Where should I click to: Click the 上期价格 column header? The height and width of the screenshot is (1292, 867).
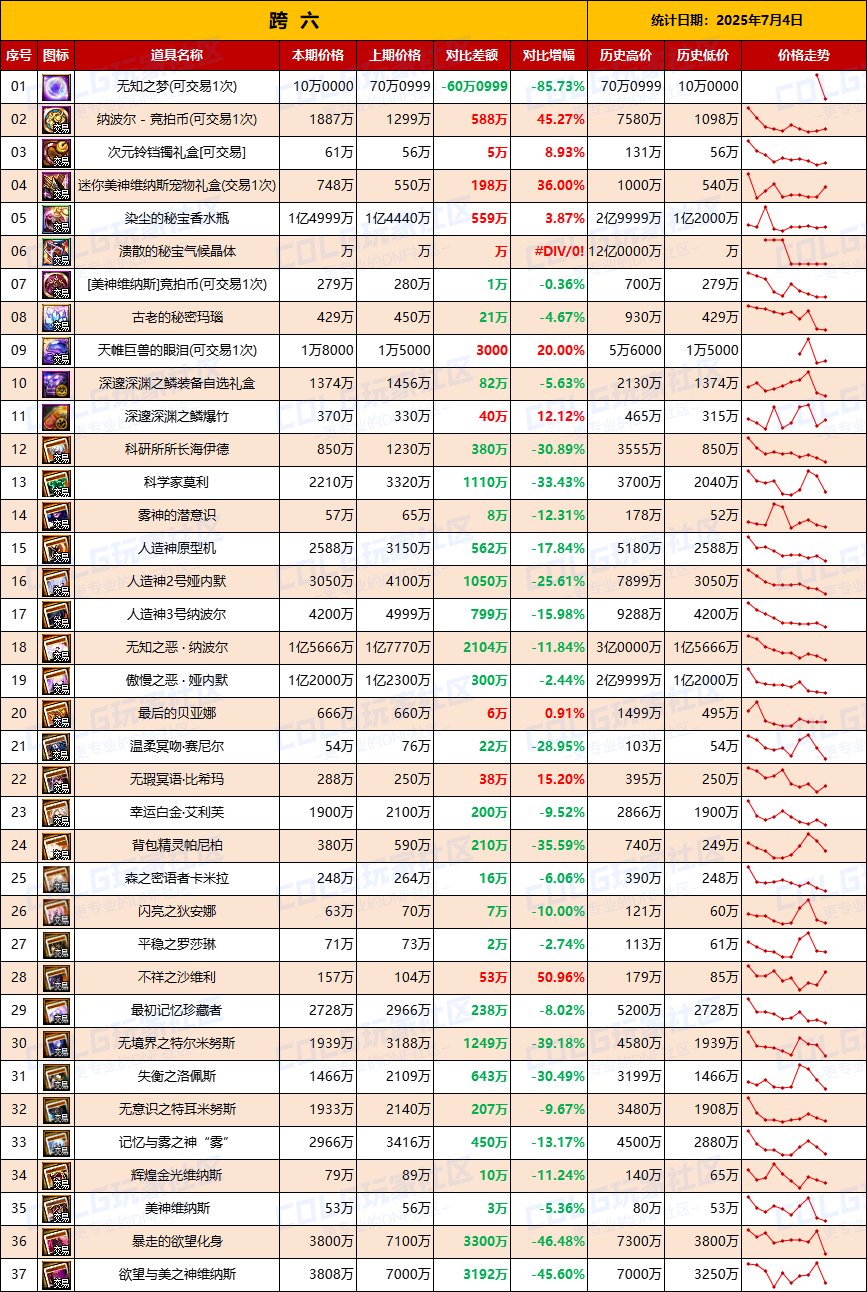(x=395, y=55)
